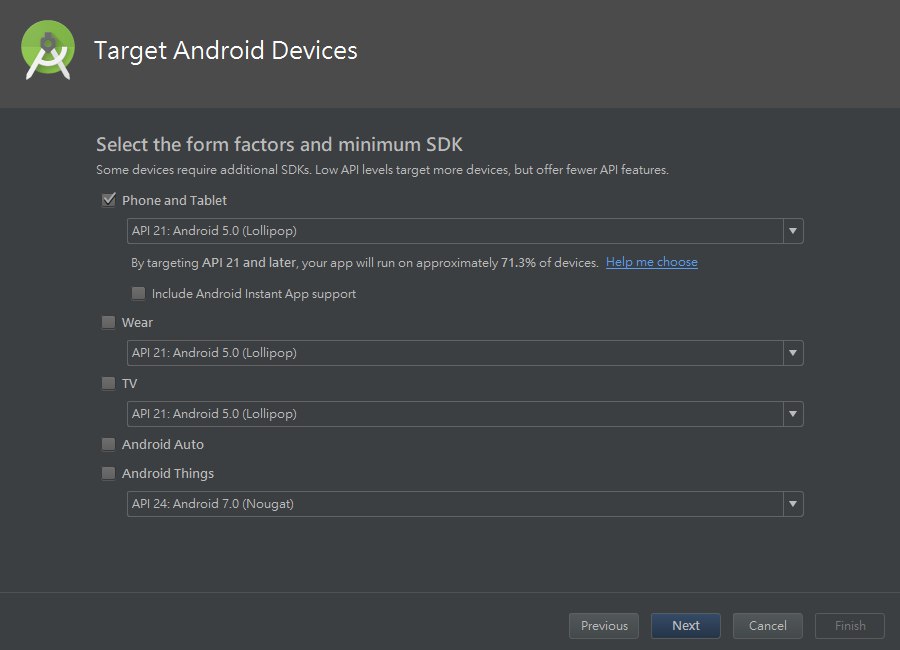Check the Wear form factor checkbox
The image size is (900, 650).
coord(109,323)
